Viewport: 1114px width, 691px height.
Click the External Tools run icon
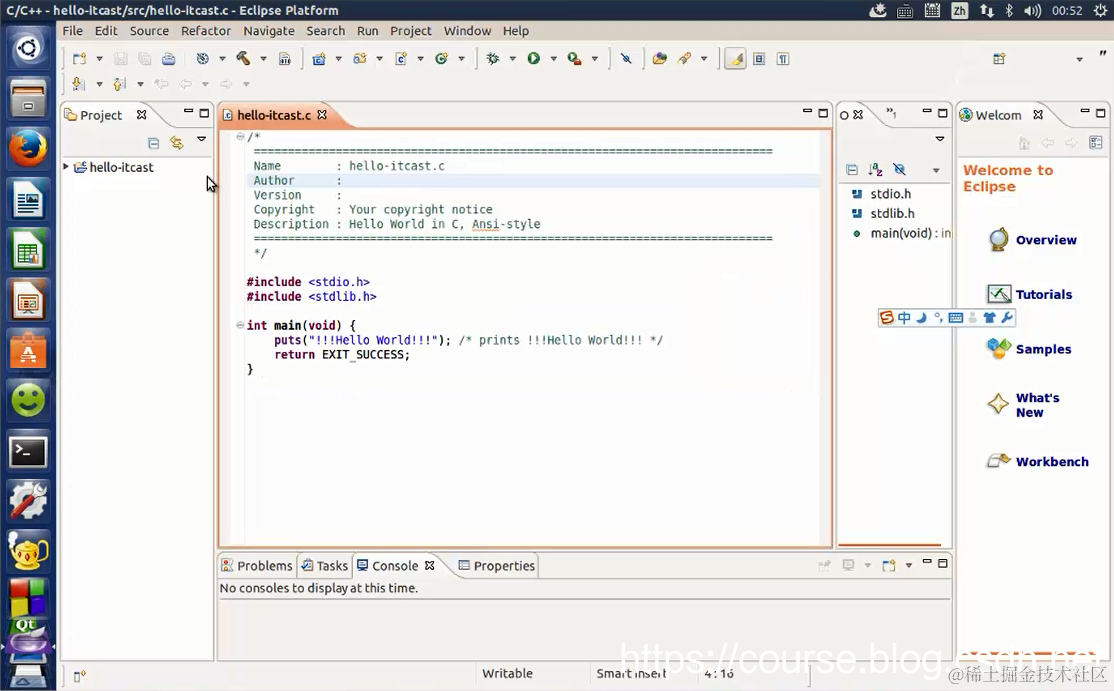pyautogui.click(x=574, y=59)
